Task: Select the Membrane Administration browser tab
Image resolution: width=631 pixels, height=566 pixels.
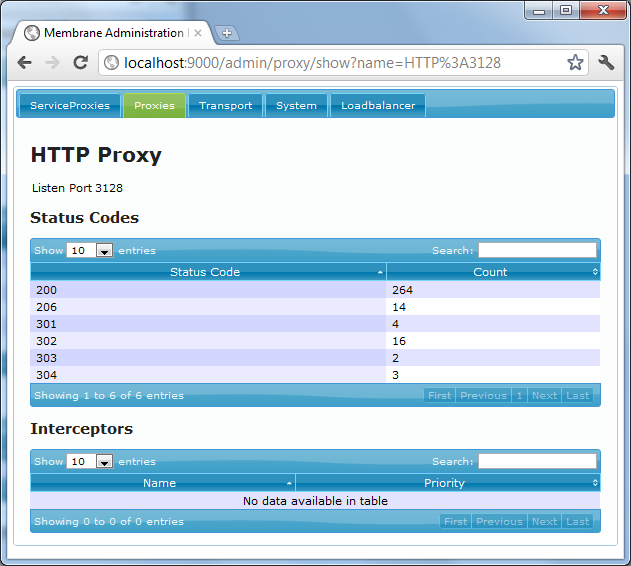Action: [111, 33]
